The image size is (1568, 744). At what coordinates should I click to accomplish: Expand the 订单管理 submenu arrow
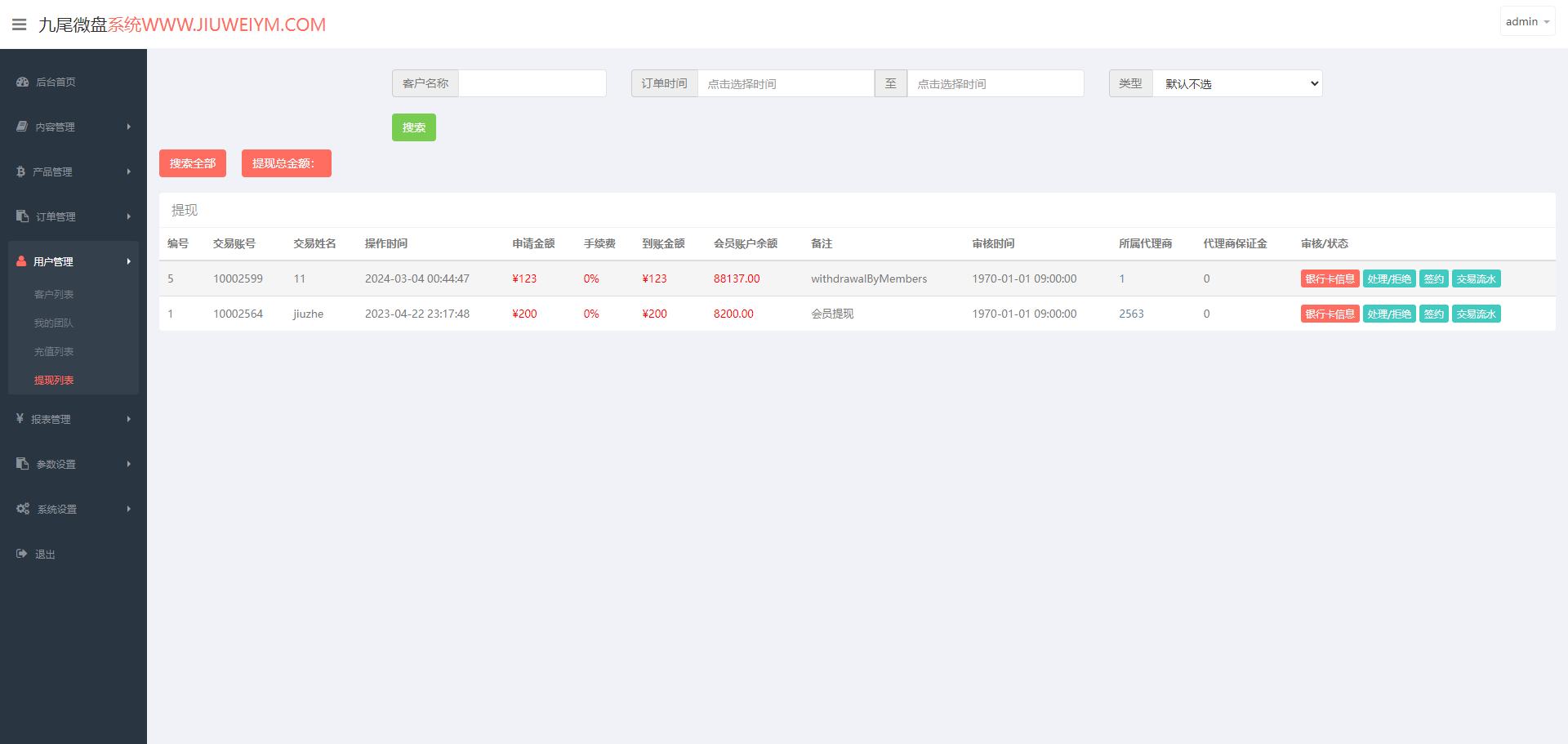128,216
